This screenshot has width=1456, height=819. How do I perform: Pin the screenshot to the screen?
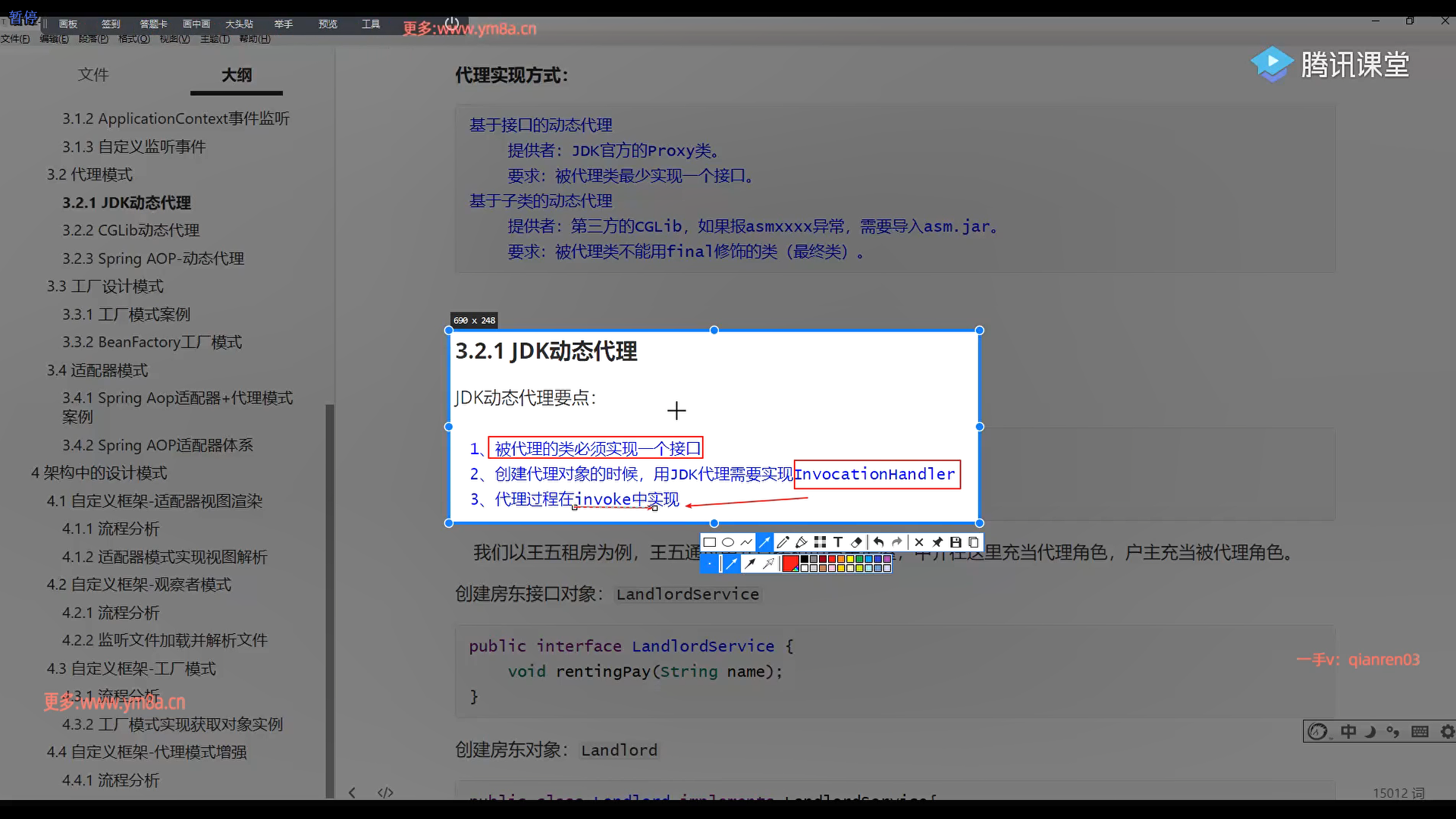click(937, 542)
